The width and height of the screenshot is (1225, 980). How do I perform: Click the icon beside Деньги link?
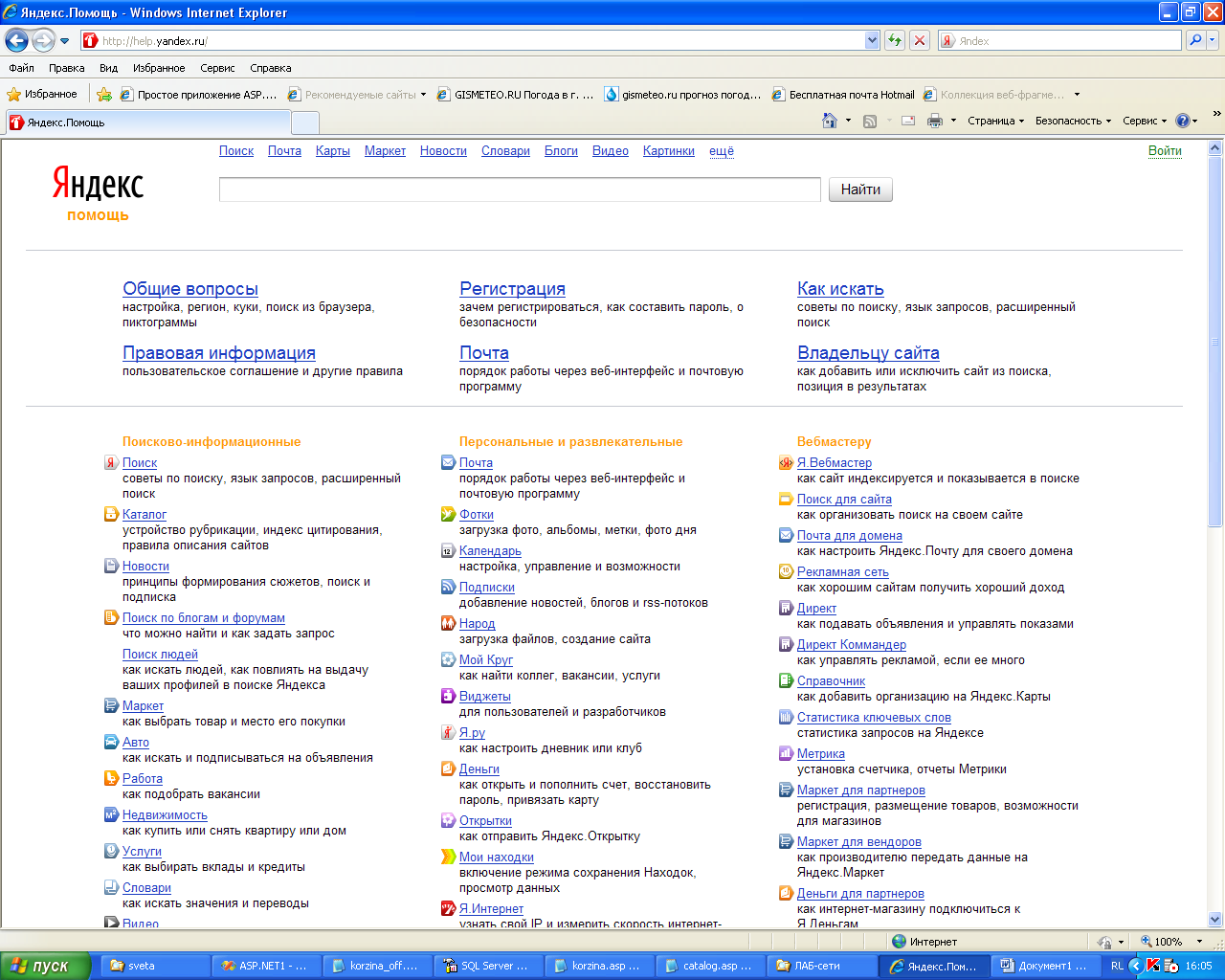tap(448, 768)
